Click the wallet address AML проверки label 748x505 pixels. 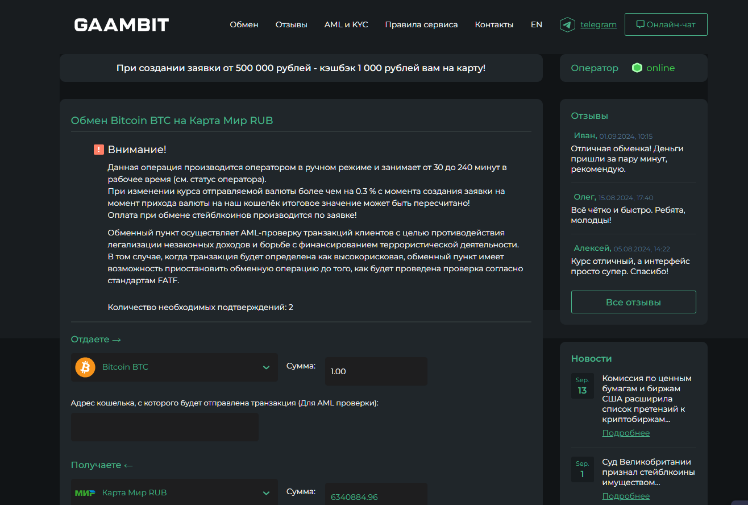225,403
